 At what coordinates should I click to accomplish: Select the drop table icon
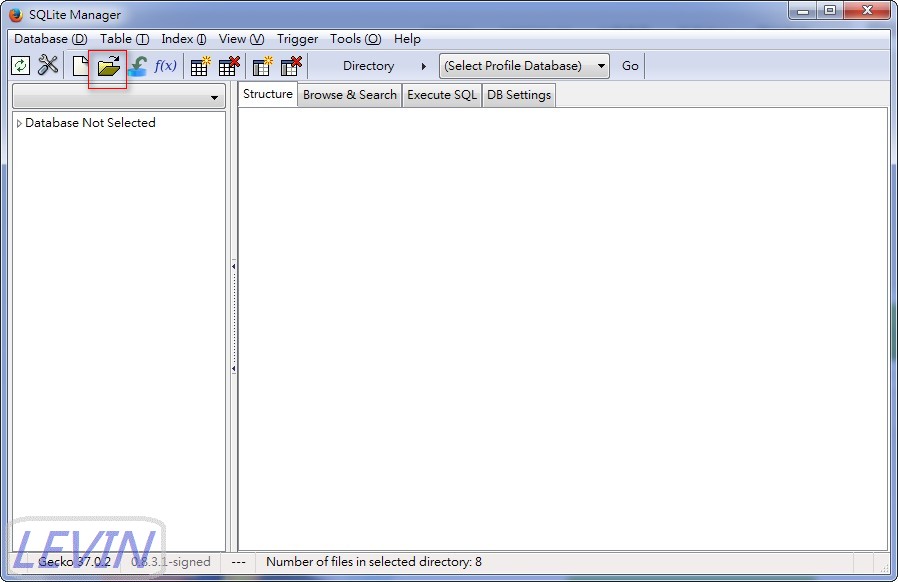(x=229, y=65)
